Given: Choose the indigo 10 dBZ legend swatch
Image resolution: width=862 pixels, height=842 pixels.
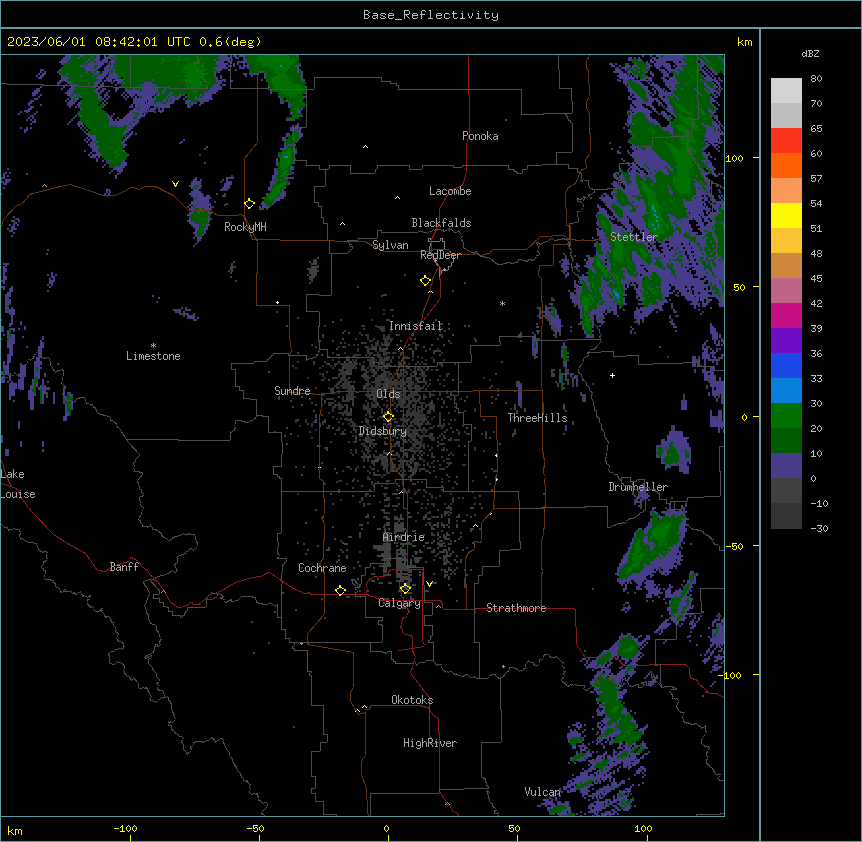Looking at the screenshot, I should pyautogui.click(x=786, y=466).
